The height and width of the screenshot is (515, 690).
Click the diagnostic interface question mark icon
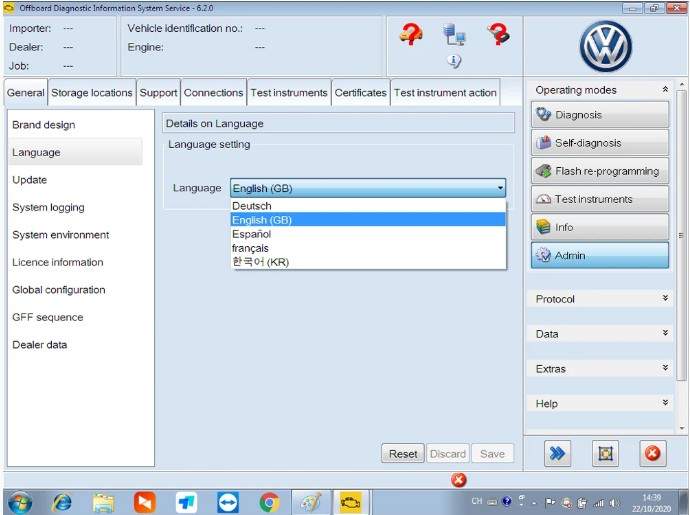(x=498, y=34)
